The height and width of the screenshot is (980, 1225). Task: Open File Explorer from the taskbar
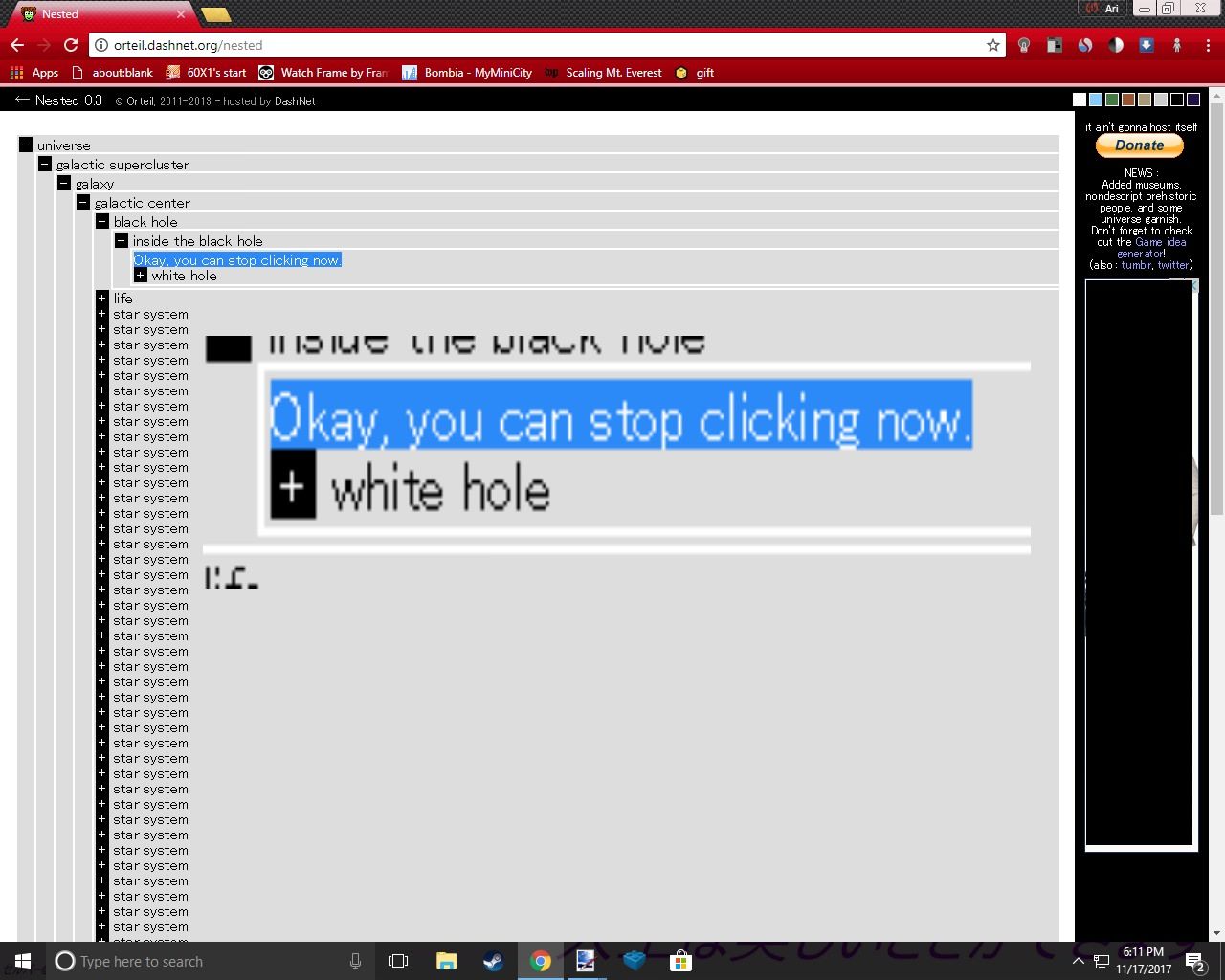pyautogui.click(x=446, y=961)
